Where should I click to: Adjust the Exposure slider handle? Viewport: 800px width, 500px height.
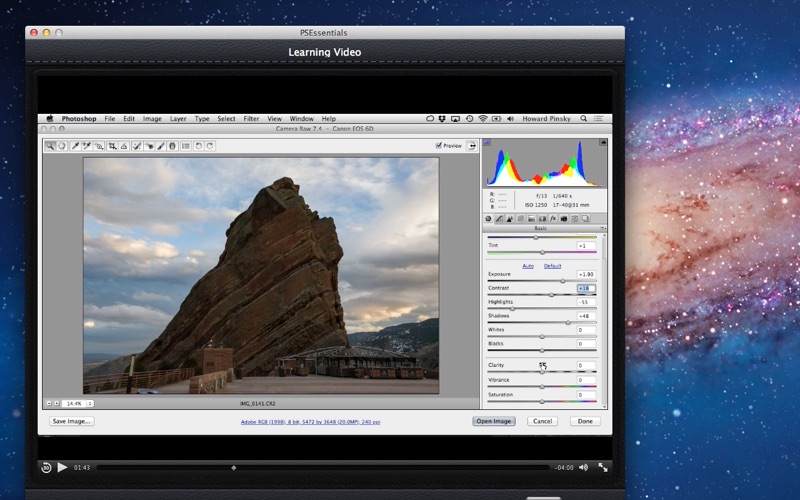(x=563, y=281)
